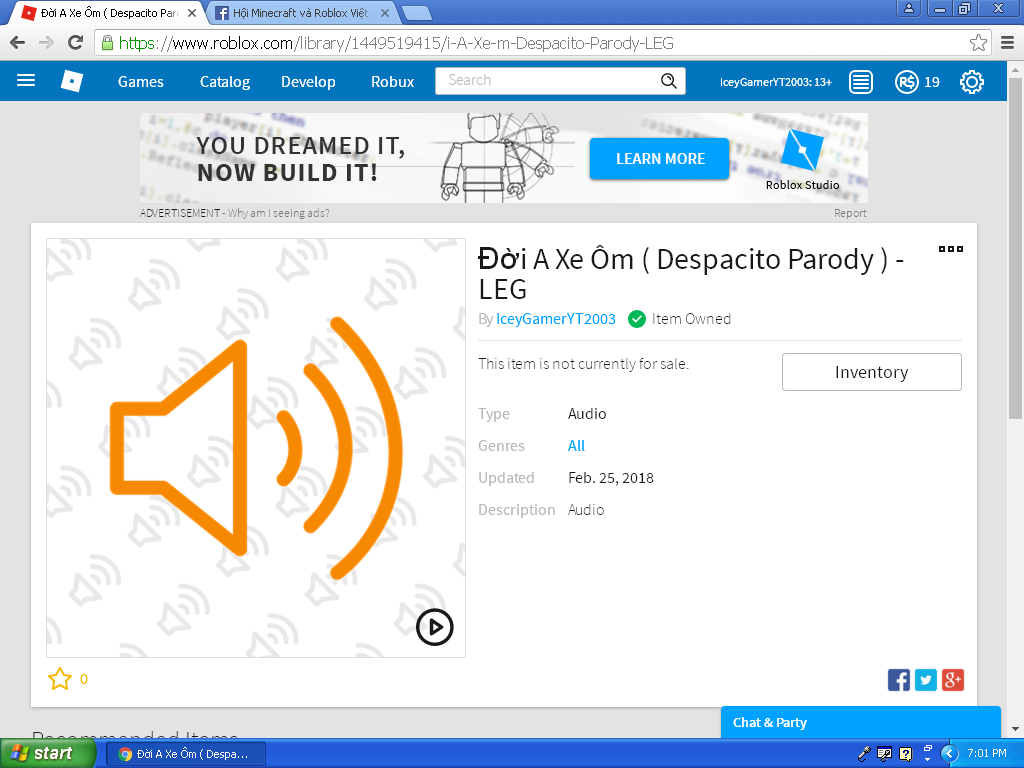Click the IceyGamerYT2003: 13+ username
Viewport: 1024px width, 768px height.
click(776, 82)
